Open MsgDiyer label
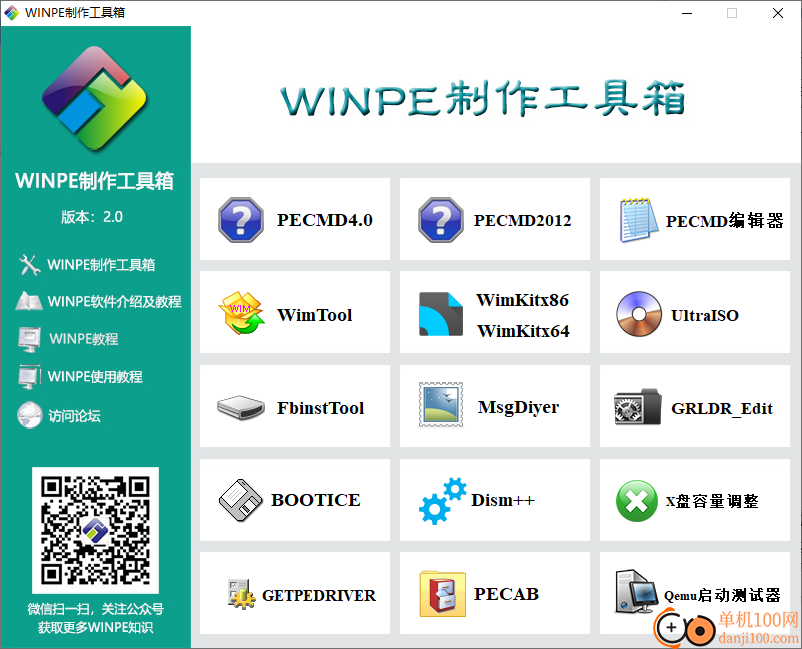Viewport: 802px width, 649px height. pos(518,408)
